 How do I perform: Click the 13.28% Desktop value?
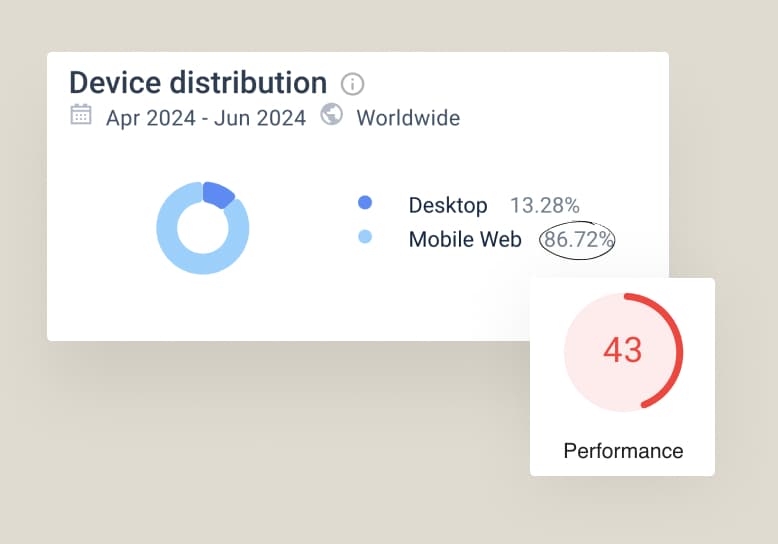544,206
